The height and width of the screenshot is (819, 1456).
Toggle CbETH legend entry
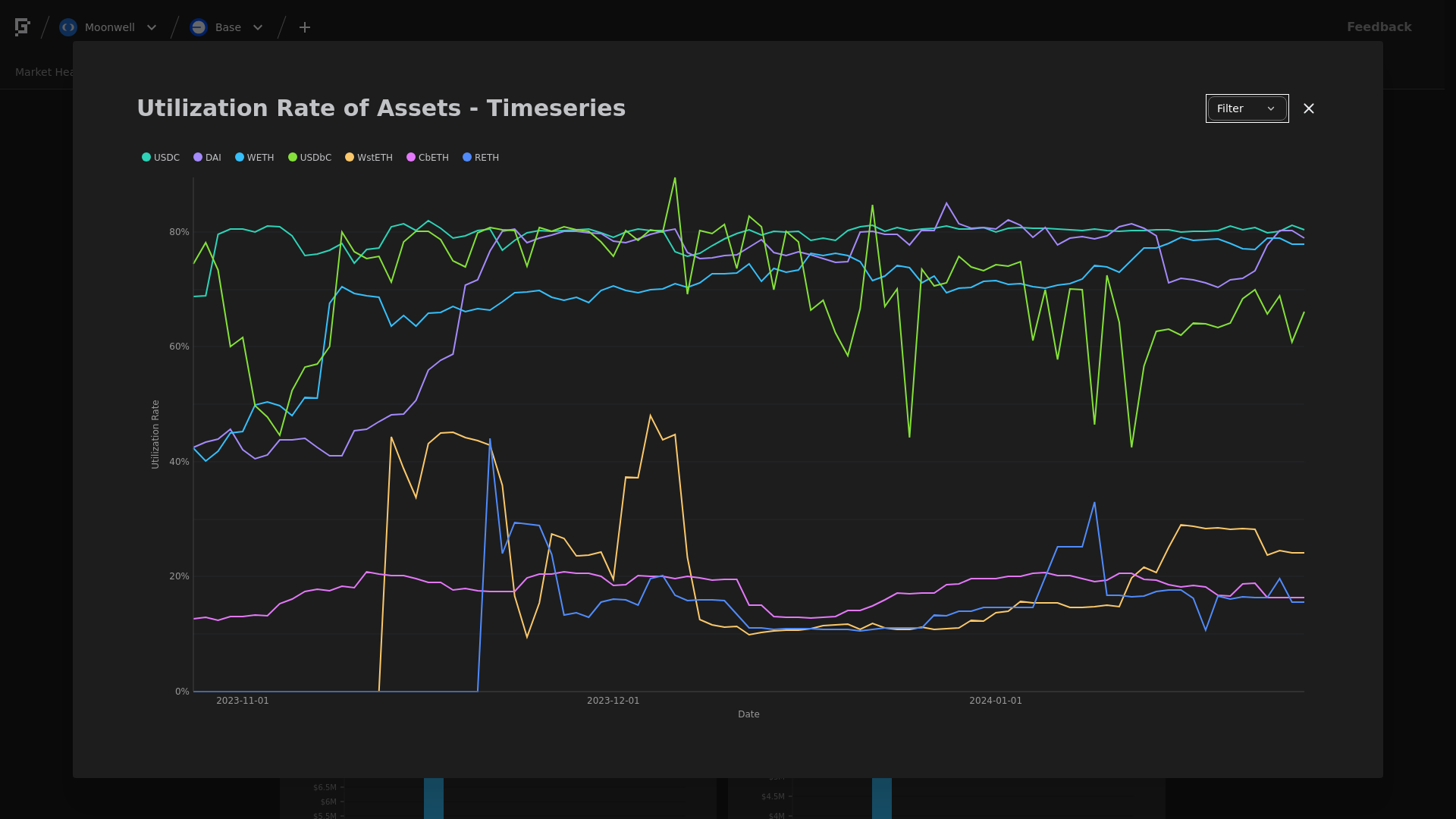tap(428, 158)
